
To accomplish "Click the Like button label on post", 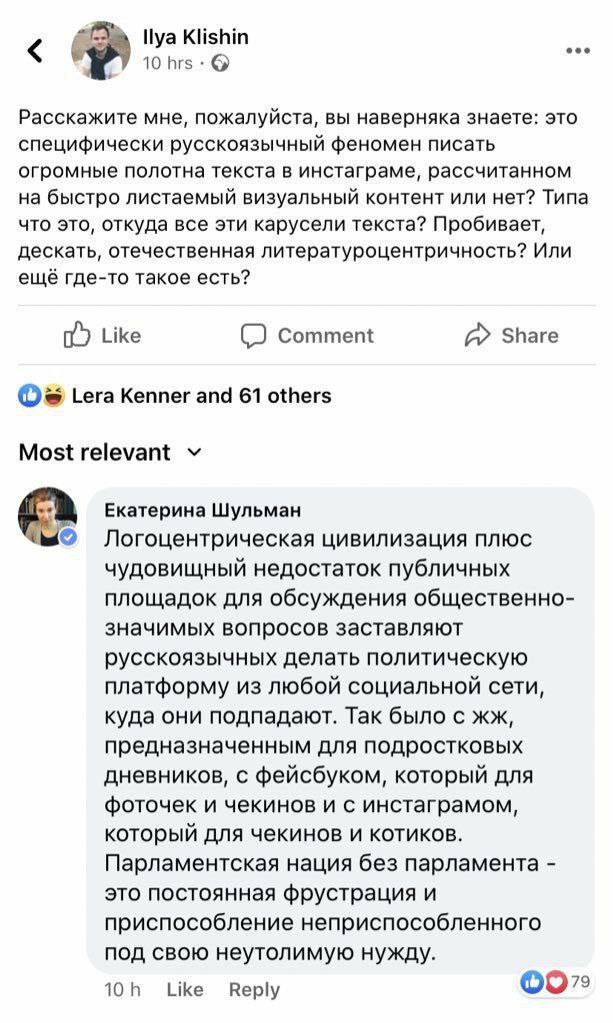I will click(x=121, y=336).
